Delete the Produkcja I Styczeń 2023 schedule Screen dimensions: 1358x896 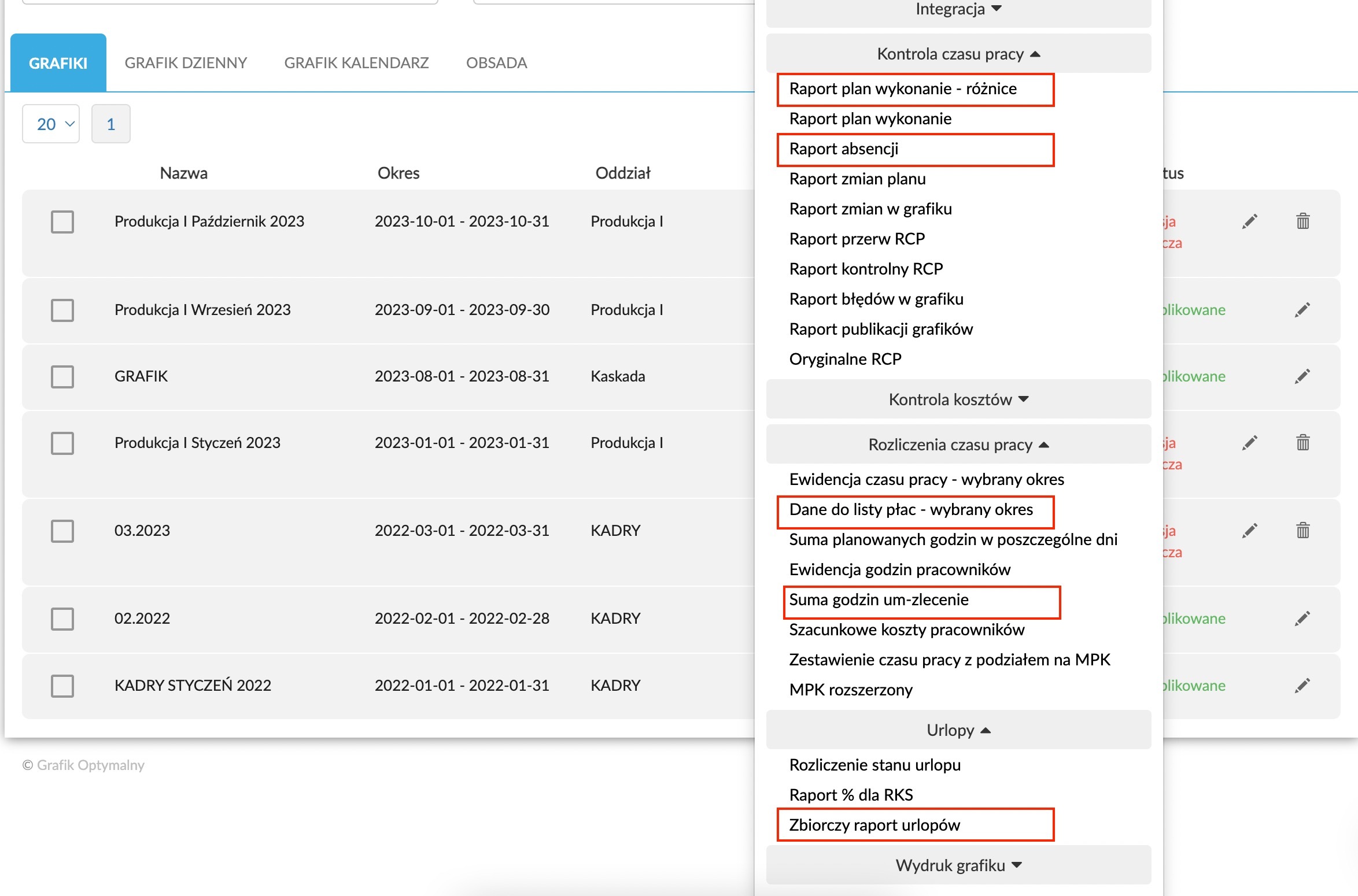tap(1302, 443)
